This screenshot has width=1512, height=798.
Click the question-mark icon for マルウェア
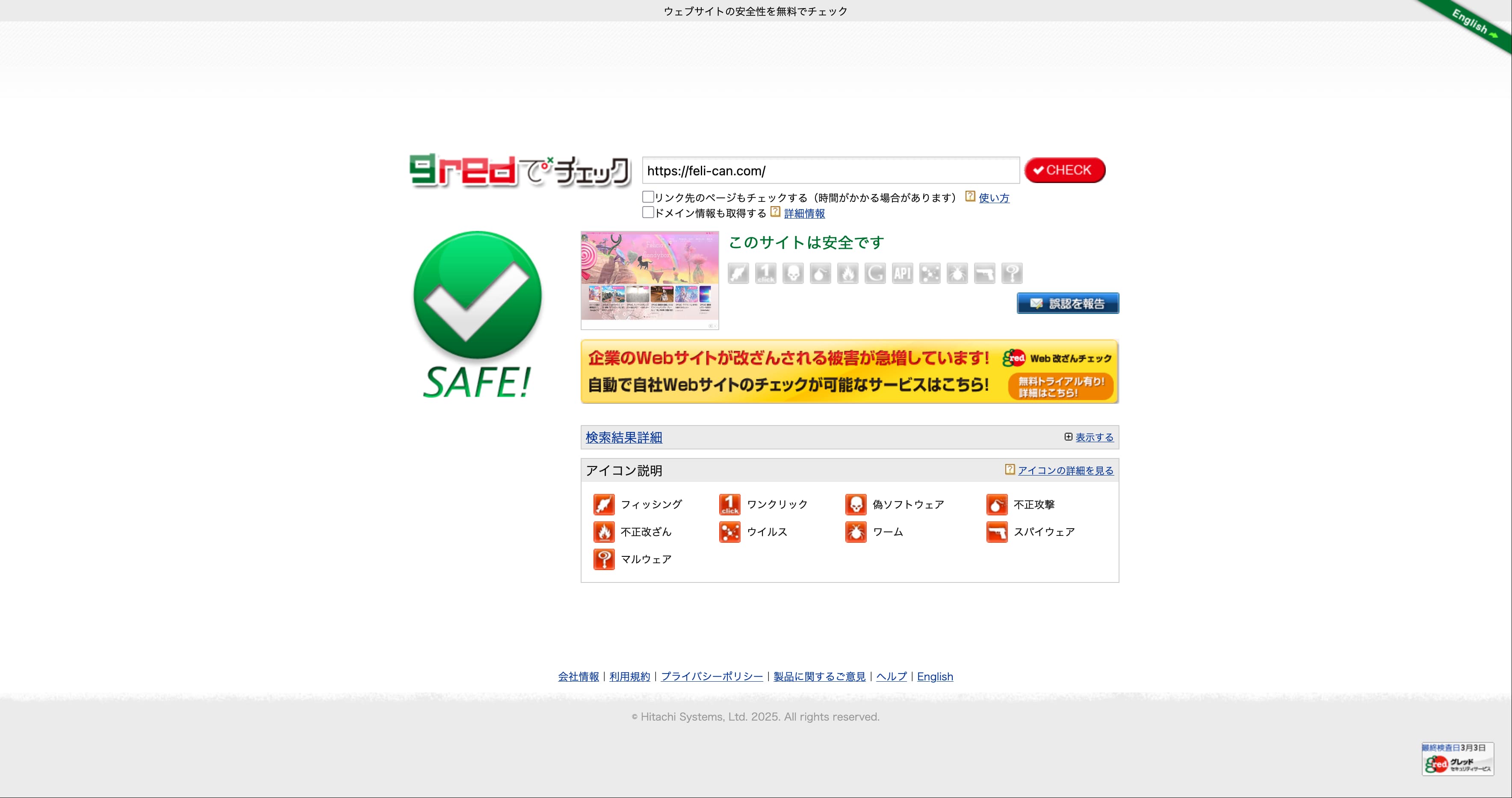603,559
